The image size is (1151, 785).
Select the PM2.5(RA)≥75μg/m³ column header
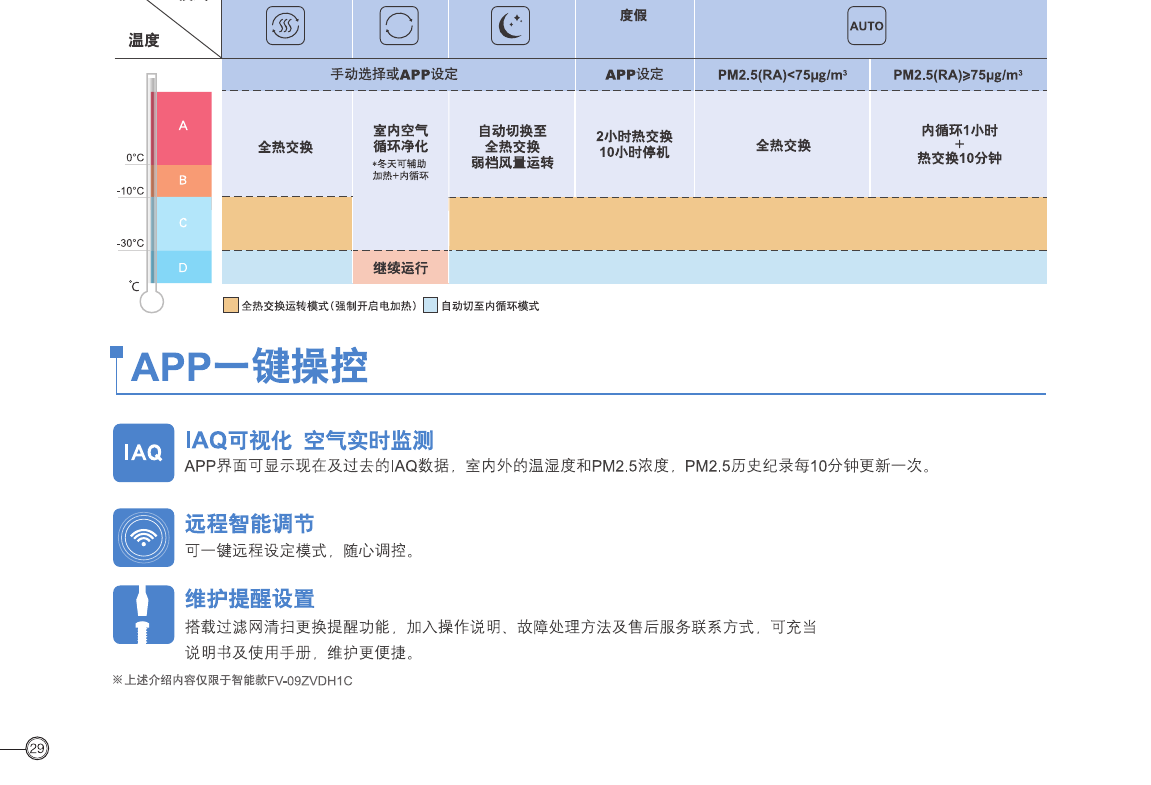tap(957, 75)
